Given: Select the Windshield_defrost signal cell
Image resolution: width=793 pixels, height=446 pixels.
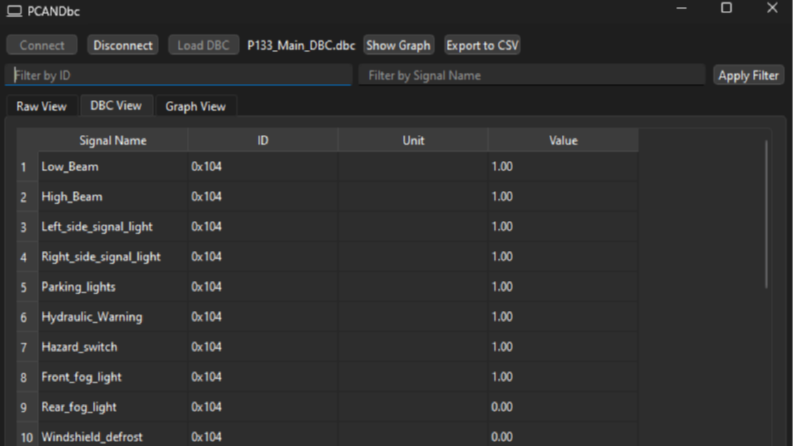Looking at the screenshot, I should point(113,436).
